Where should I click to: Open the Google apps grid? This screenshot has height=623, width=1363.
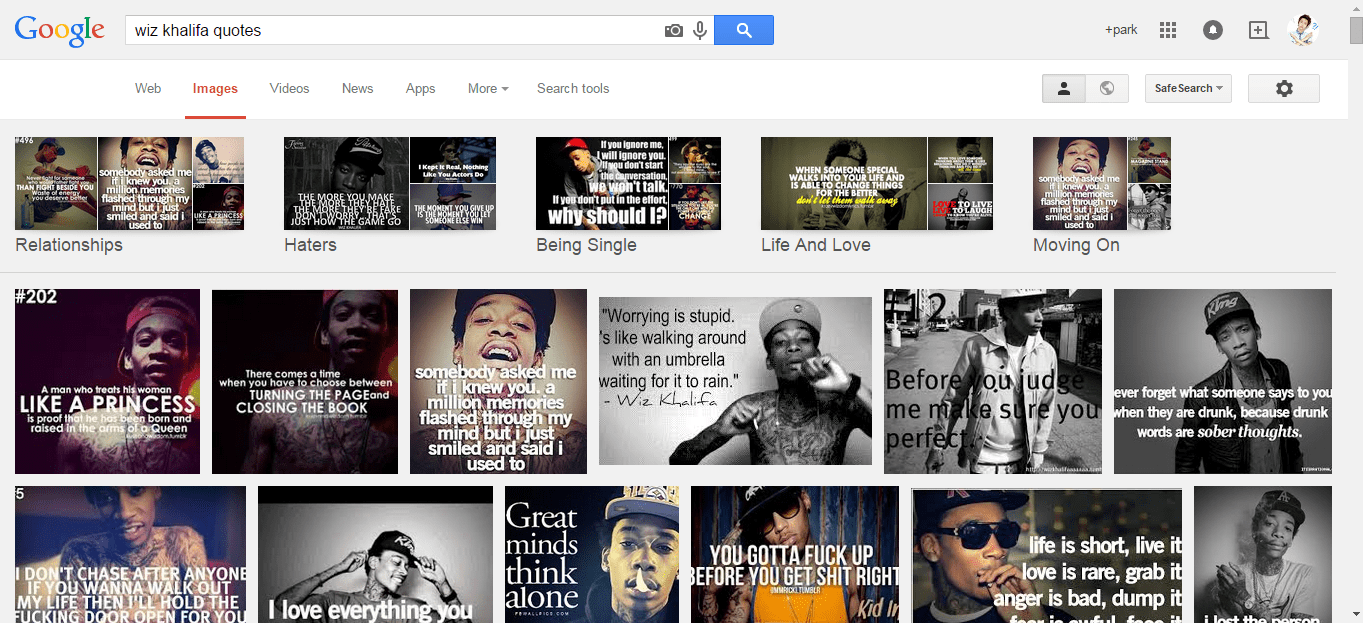[1168, 30]
